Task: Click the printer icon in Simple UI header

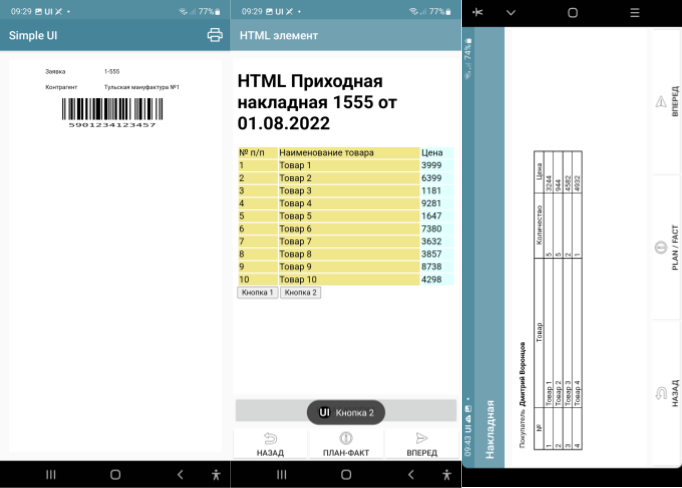Action: pos(214,35)
